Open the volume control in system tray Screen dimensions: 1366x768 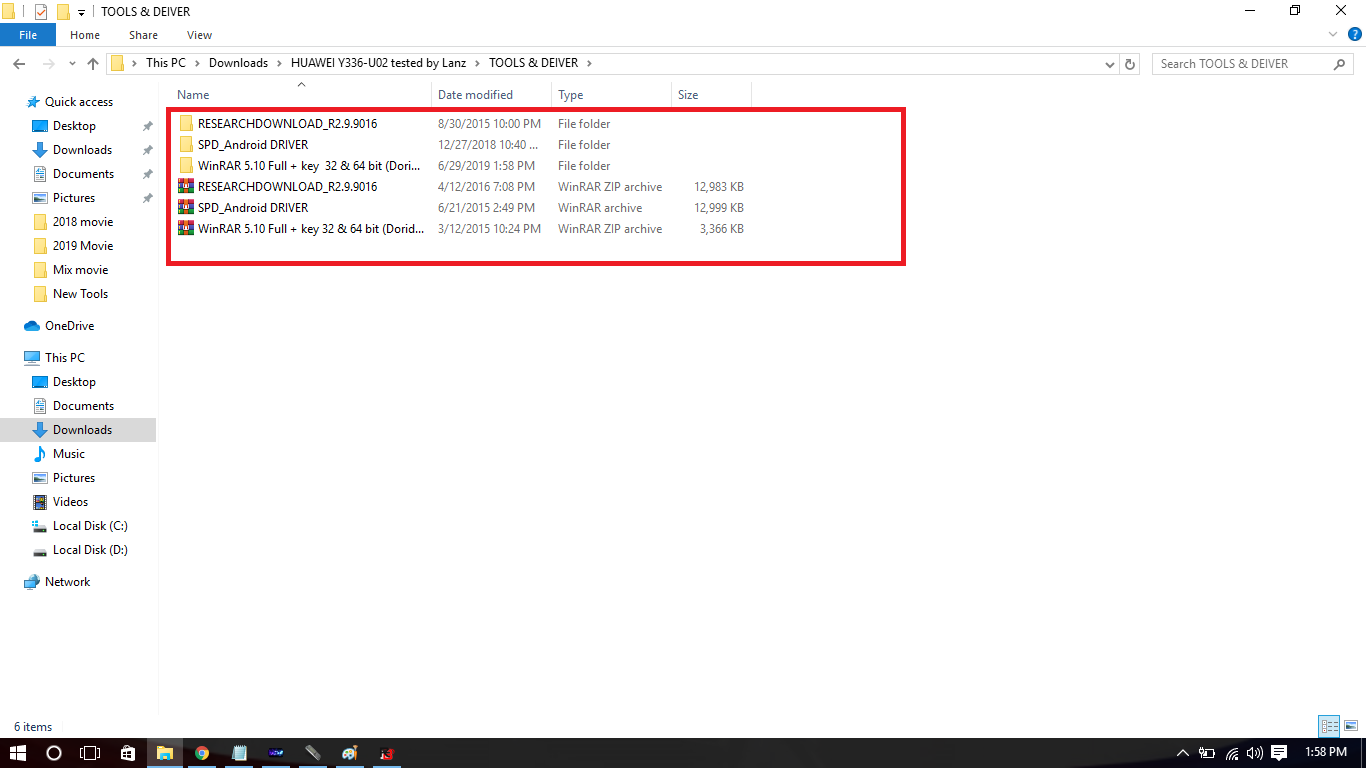coord(1255,753)
